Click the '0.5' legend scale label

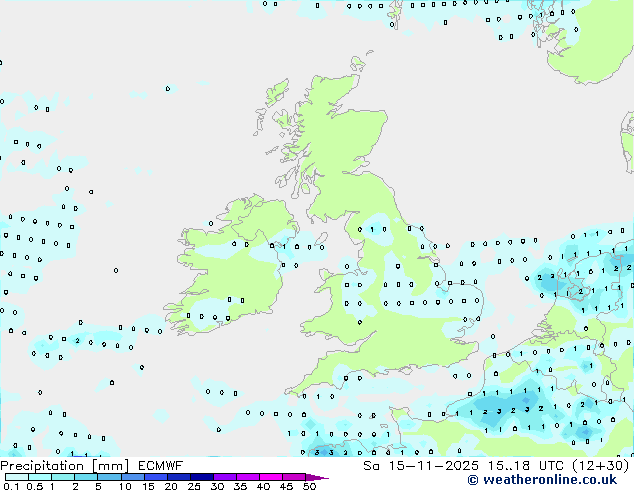pos(35,486)
